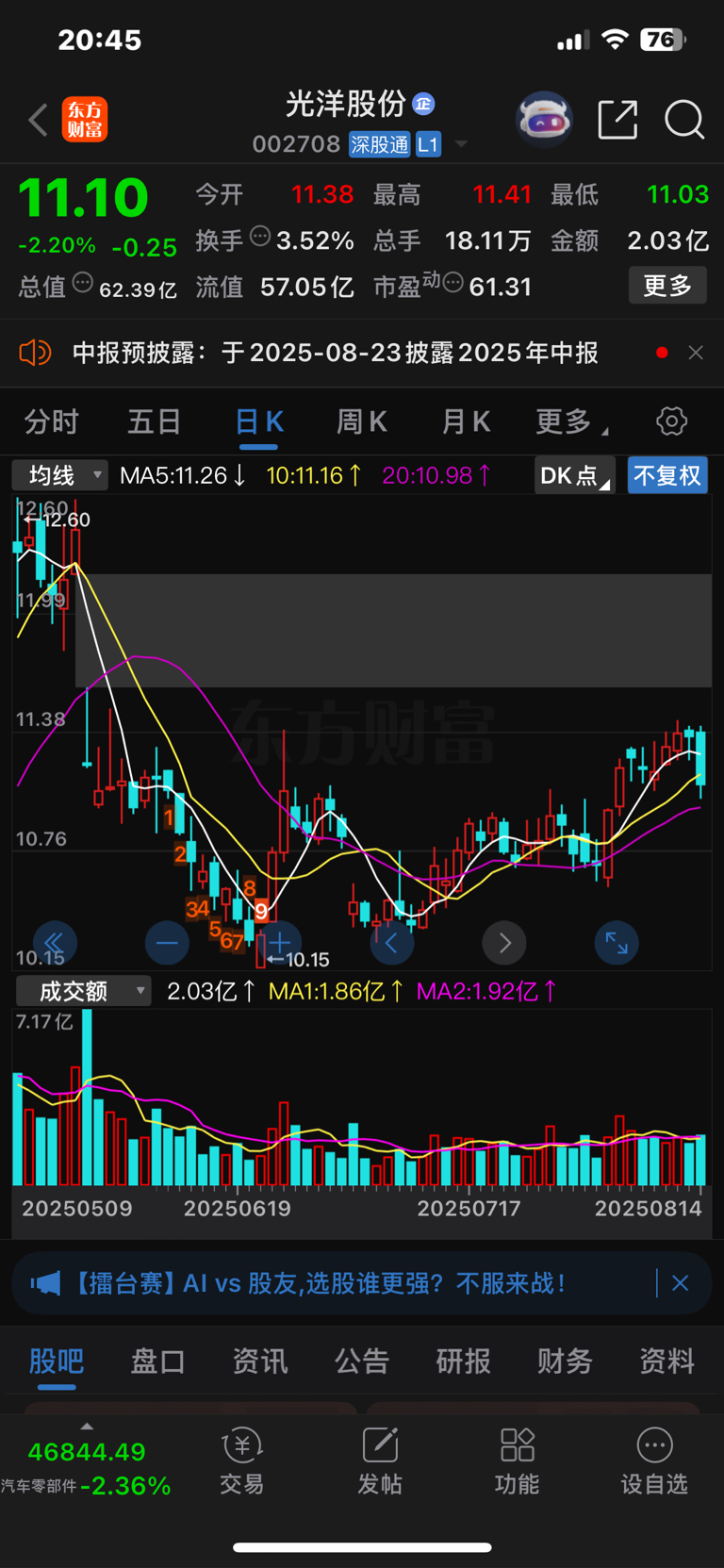Tap the blue 企 badge beside stock name
The image size is (724, 1568).
423,104
